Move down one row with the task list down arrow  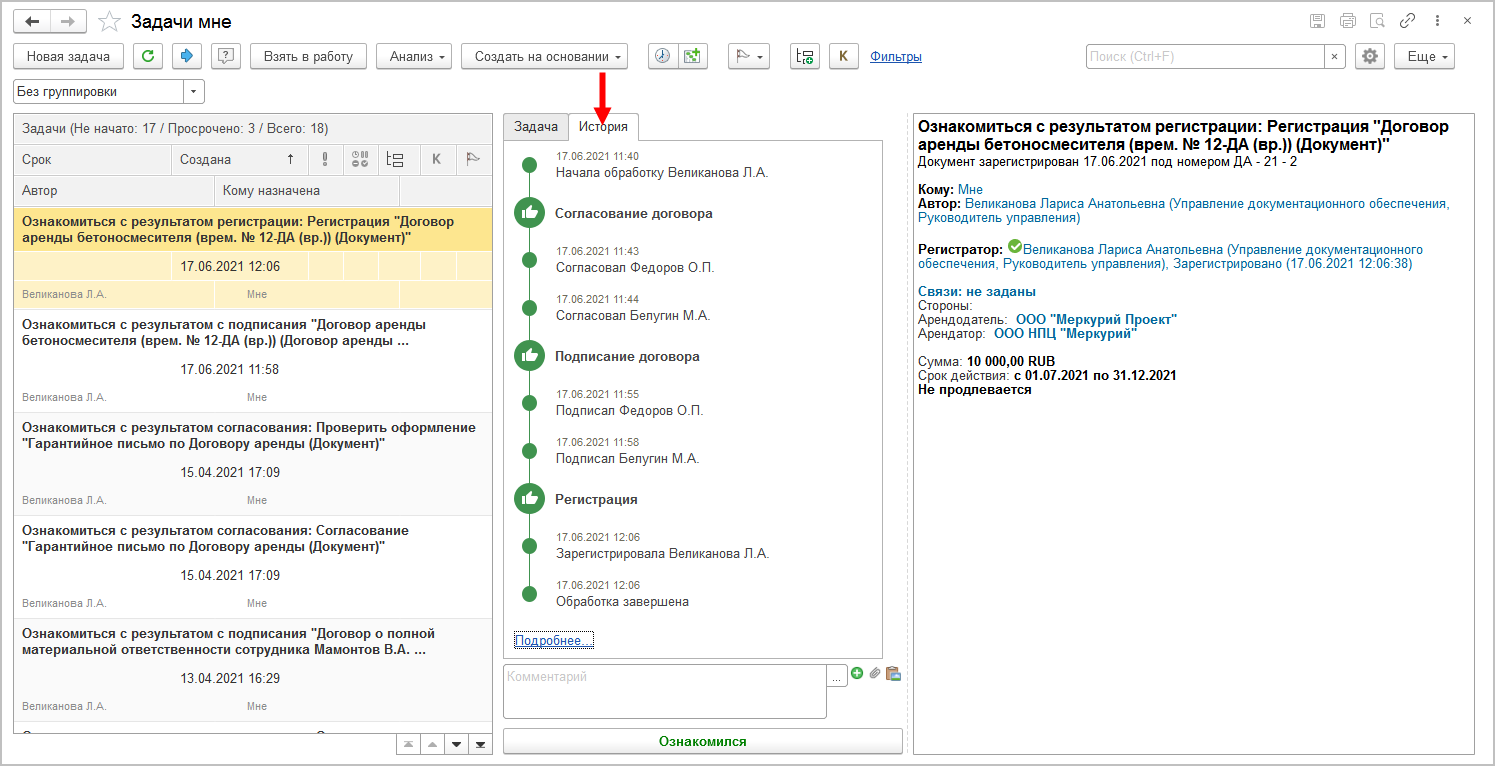tap(456, 745)
